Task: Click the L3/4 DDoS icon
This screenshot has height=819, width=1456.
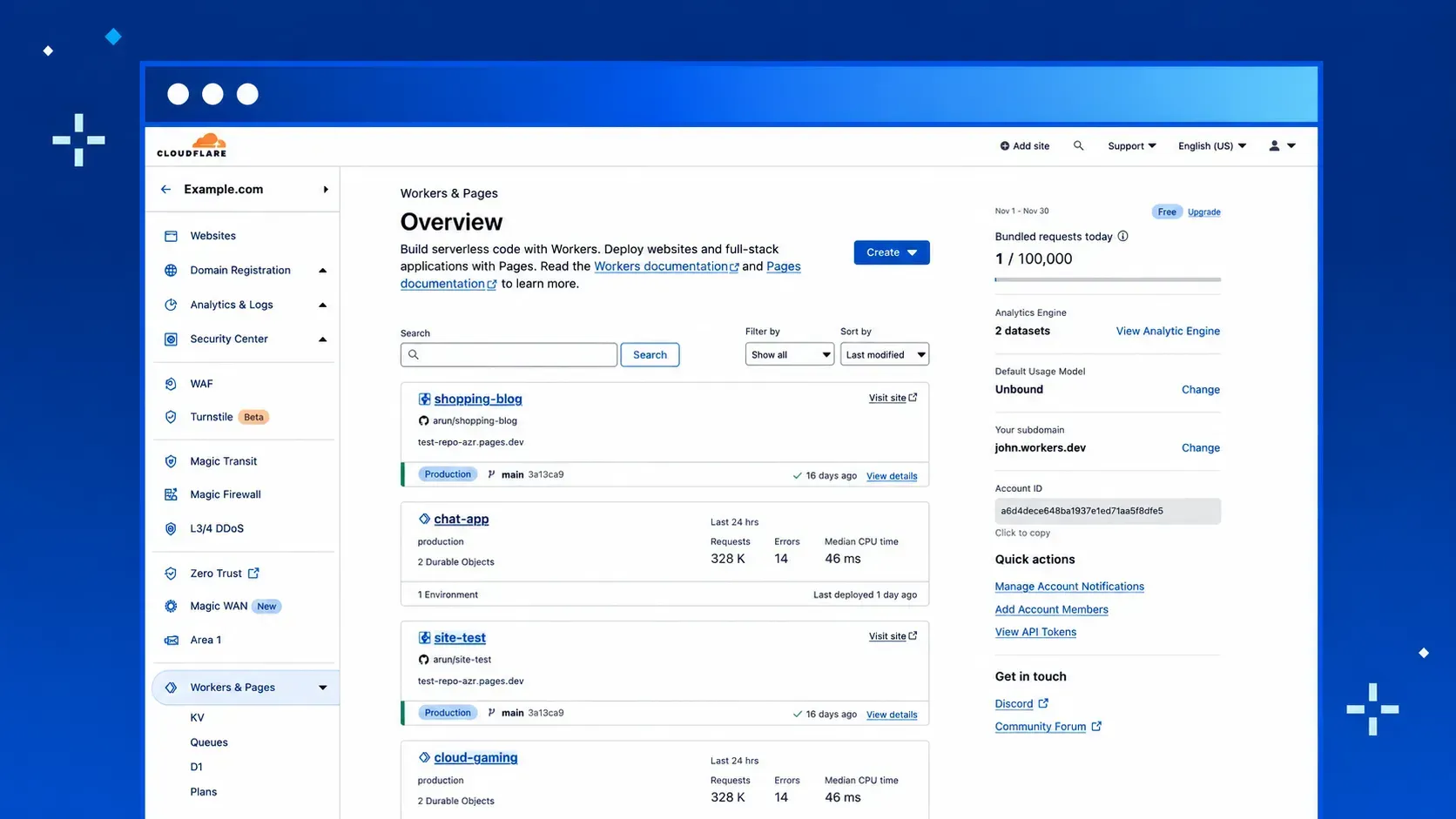Action: [x=171, y=528]
